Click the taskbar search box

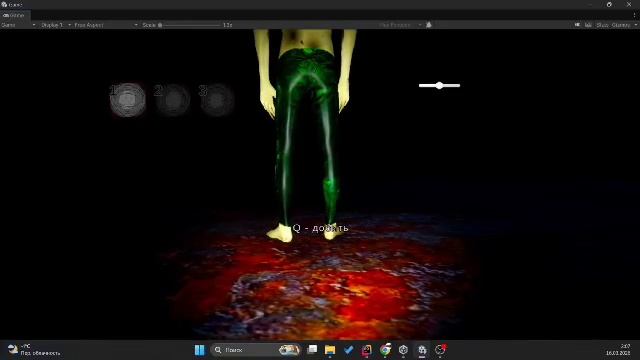(256, 350)
